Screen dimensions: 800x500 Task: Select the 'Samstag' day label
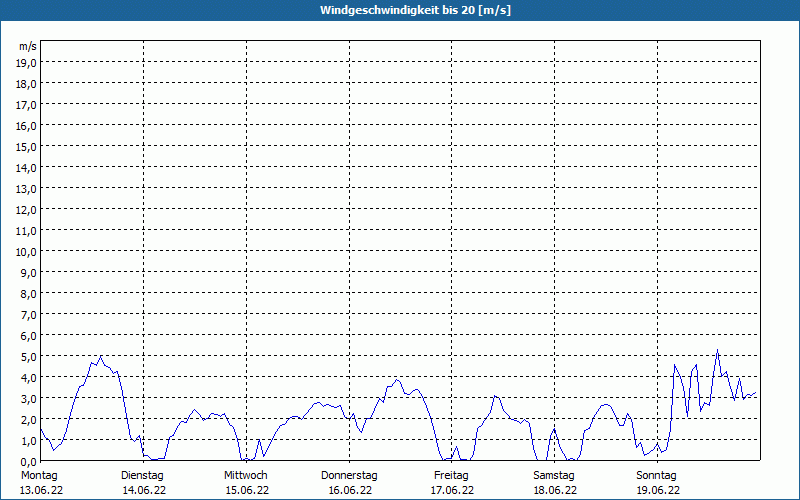[x=554, y=476]
